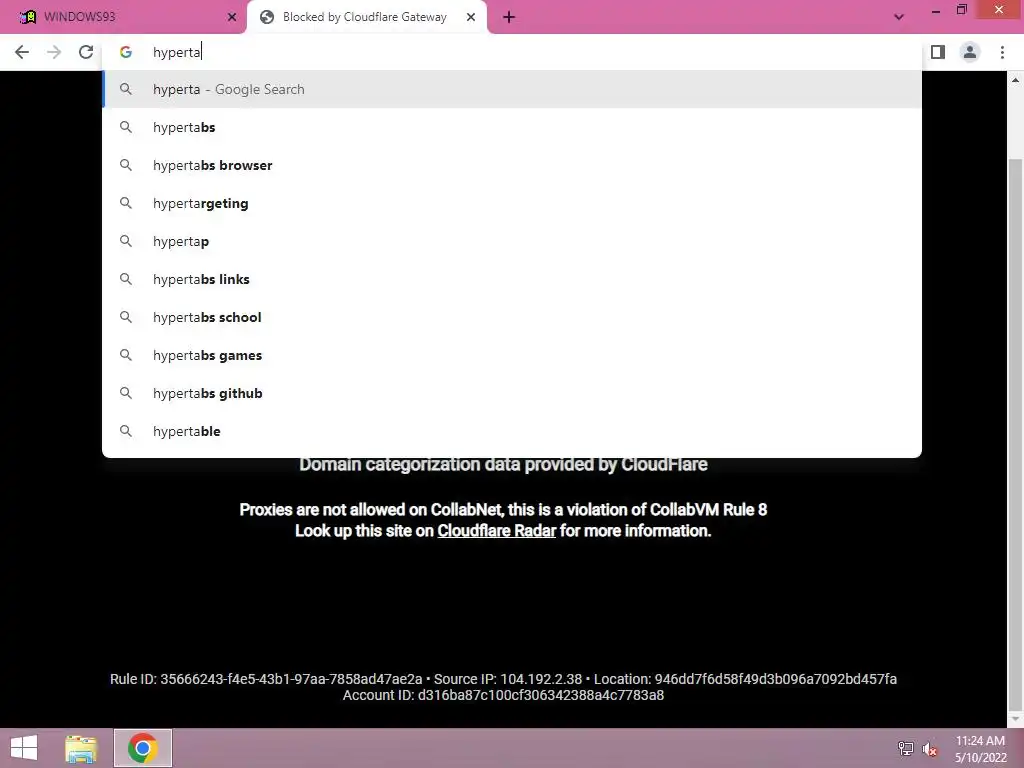The height and width of the screenshot is (768, 1024).
Task: Click the scrollbar up arrow
Action: point(1016,80)
